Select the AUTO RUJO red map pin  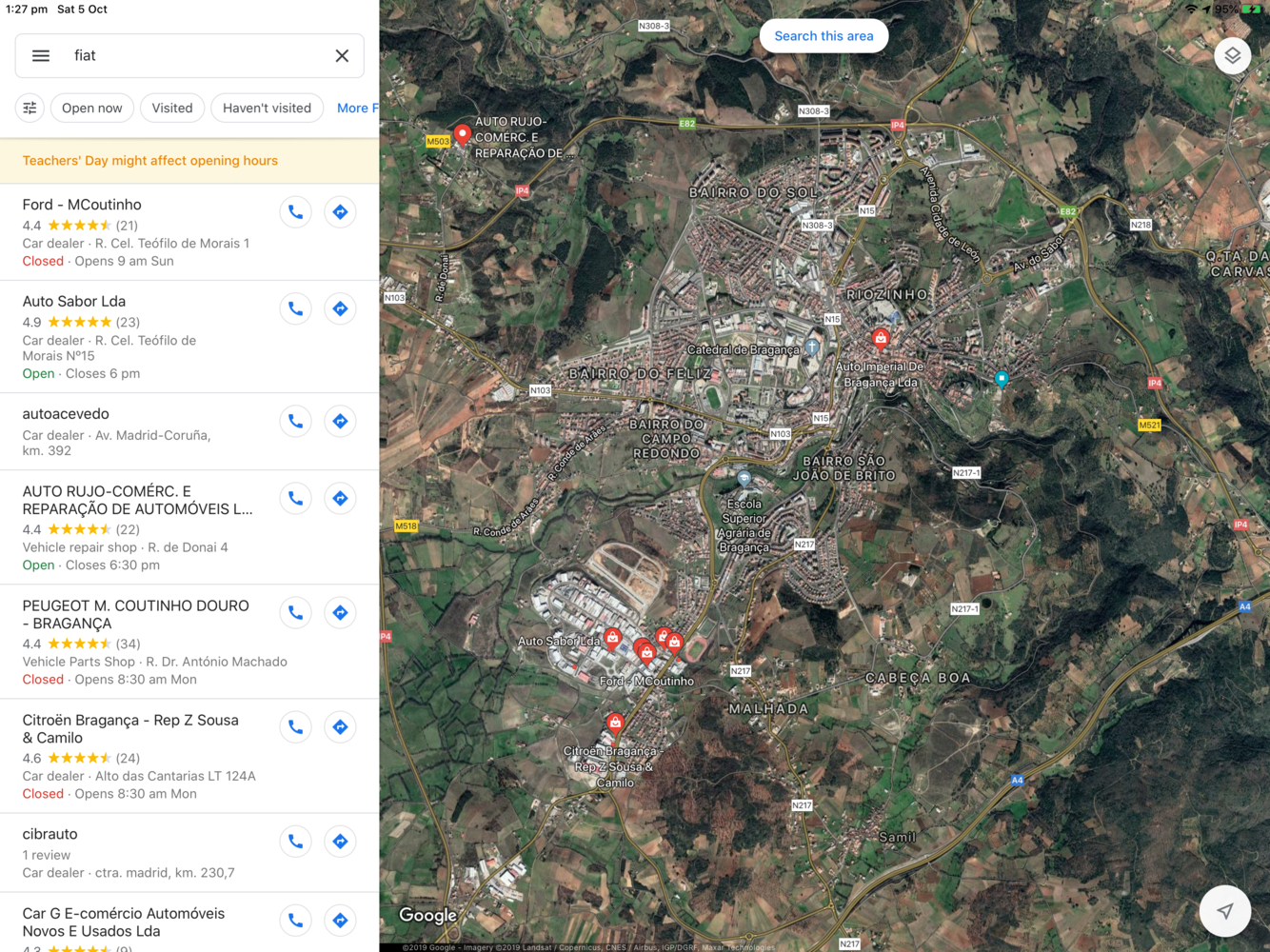coord(462,134)
